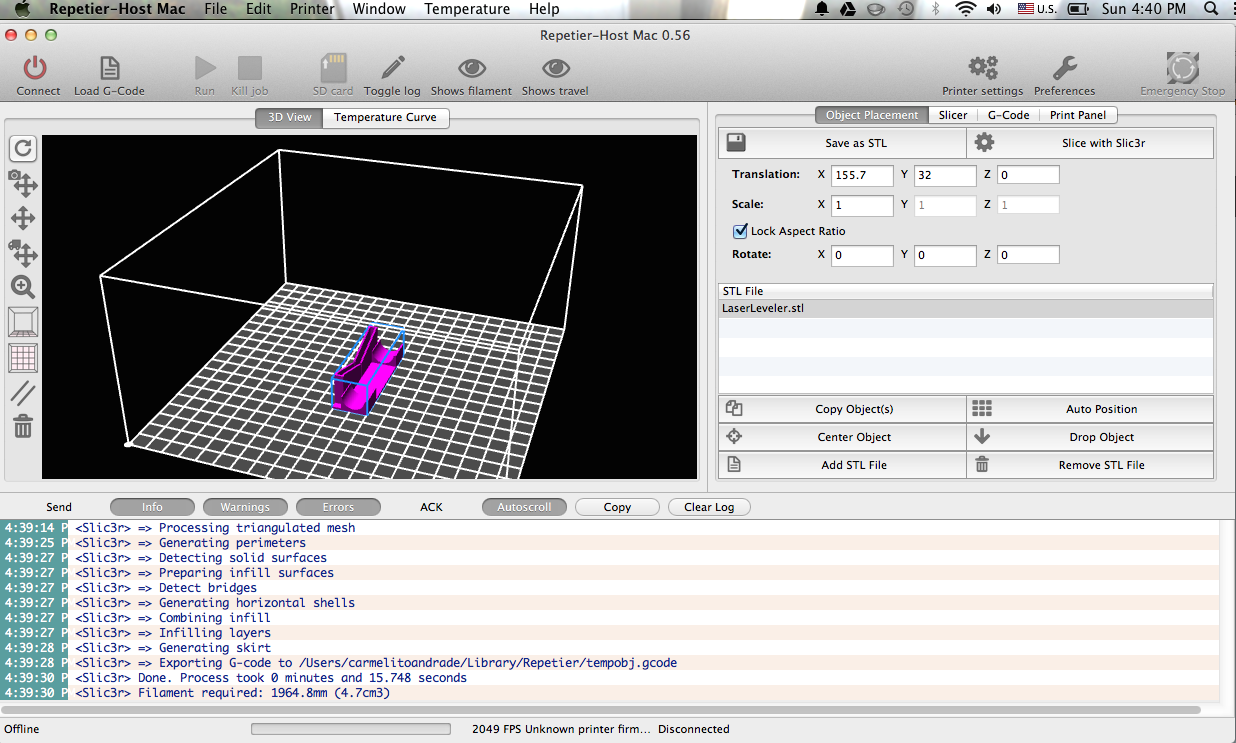Open the Print Panel tab
This screenshot has width=1236, height=743.
[x=1078, y=115]
